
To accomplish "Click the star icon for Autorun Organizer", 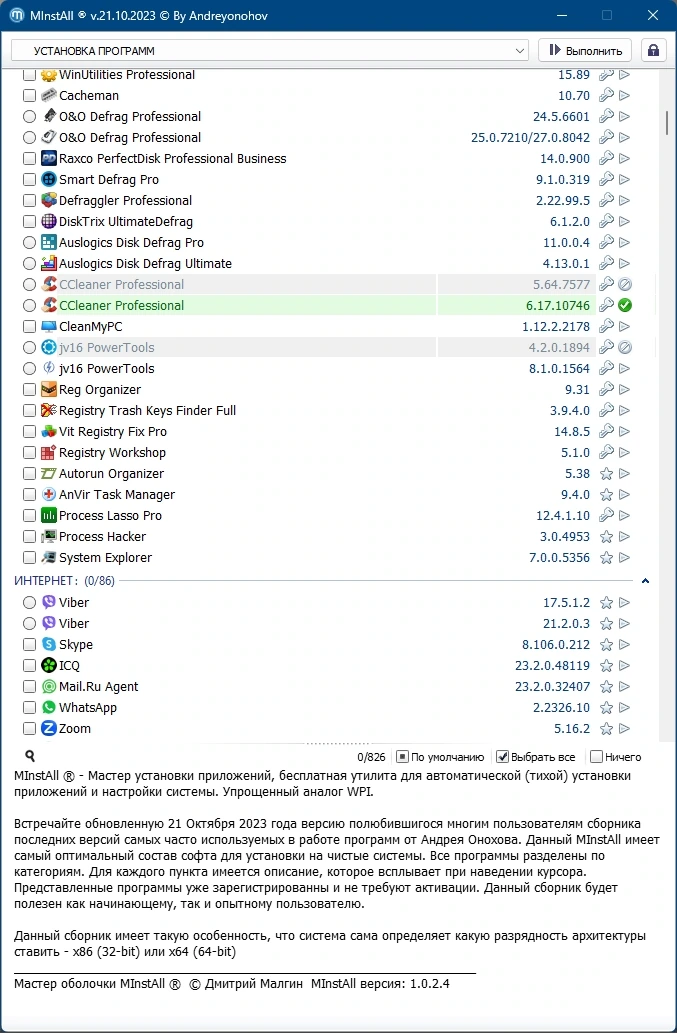I will pos(606,474).
